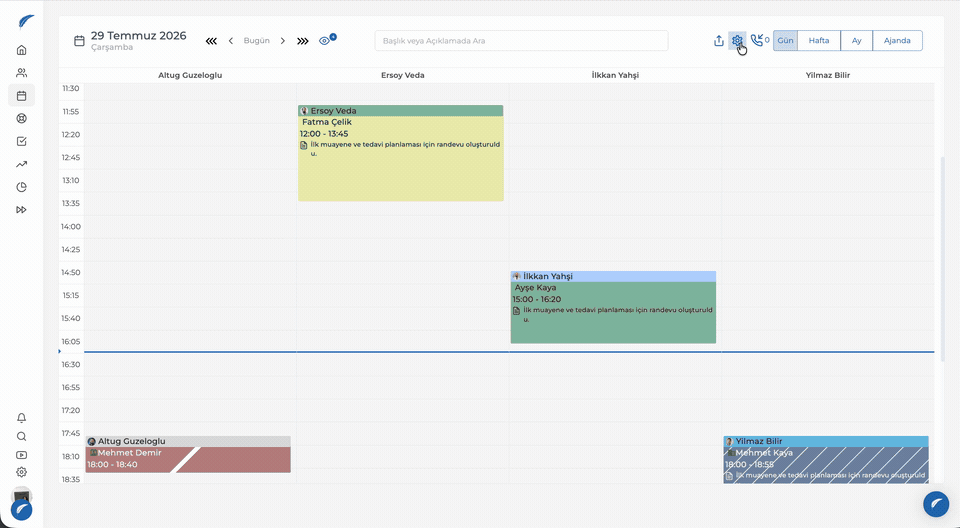Switch to Hafta view tab
This screenshot has height=528, width=960.
tap(819, 40)
